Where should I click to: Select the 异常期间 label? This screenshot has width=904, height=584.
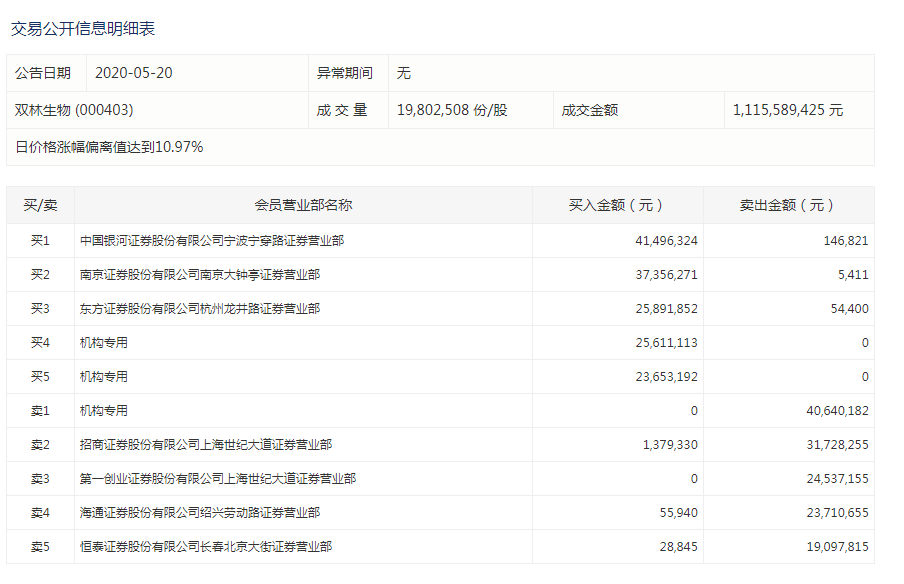(x=345, y=73)
